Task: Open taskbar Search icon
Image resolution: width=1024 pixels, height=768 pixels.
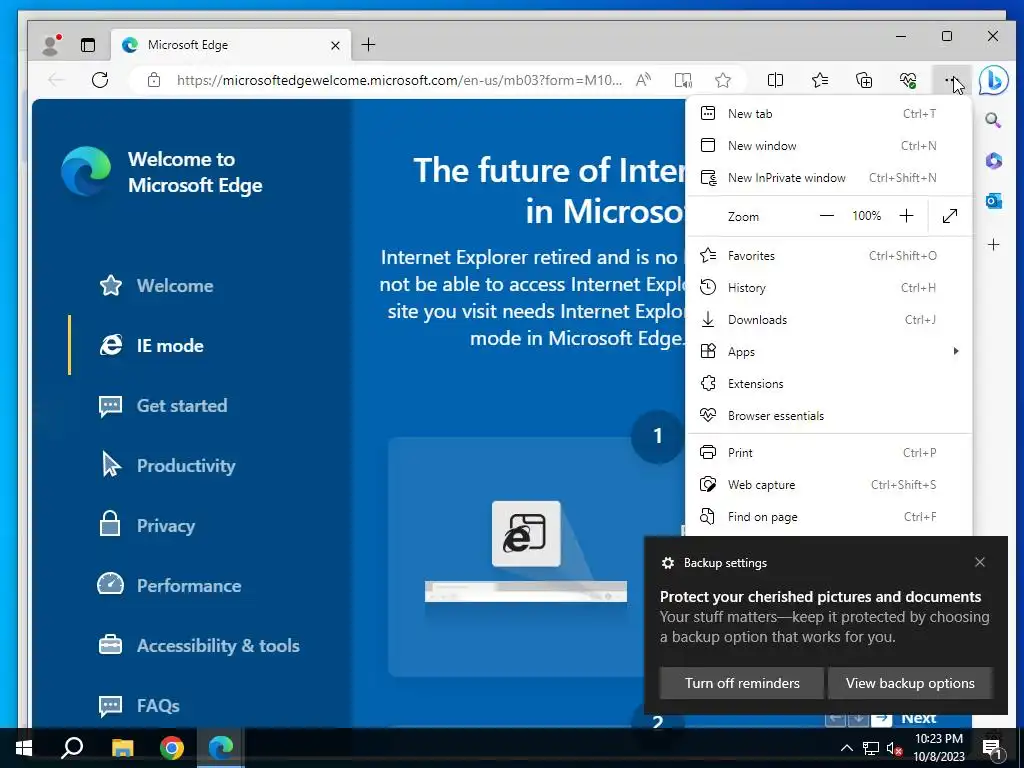Action: point(72,748)
